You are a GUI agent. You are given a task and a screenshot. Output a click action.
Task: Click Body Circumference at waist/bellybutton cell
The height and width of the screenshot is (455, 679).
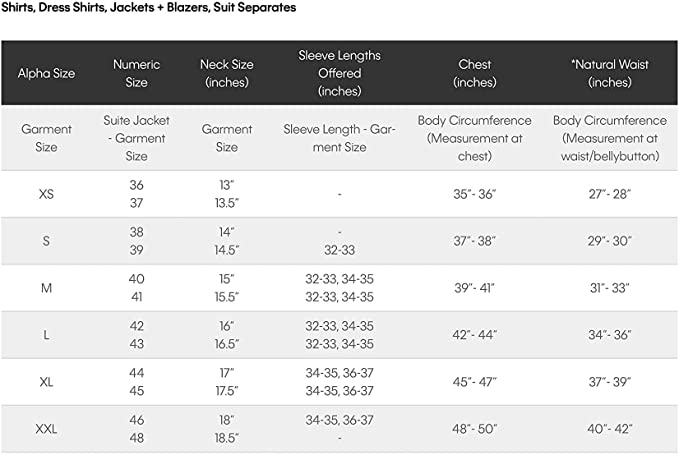click(609, 138)
